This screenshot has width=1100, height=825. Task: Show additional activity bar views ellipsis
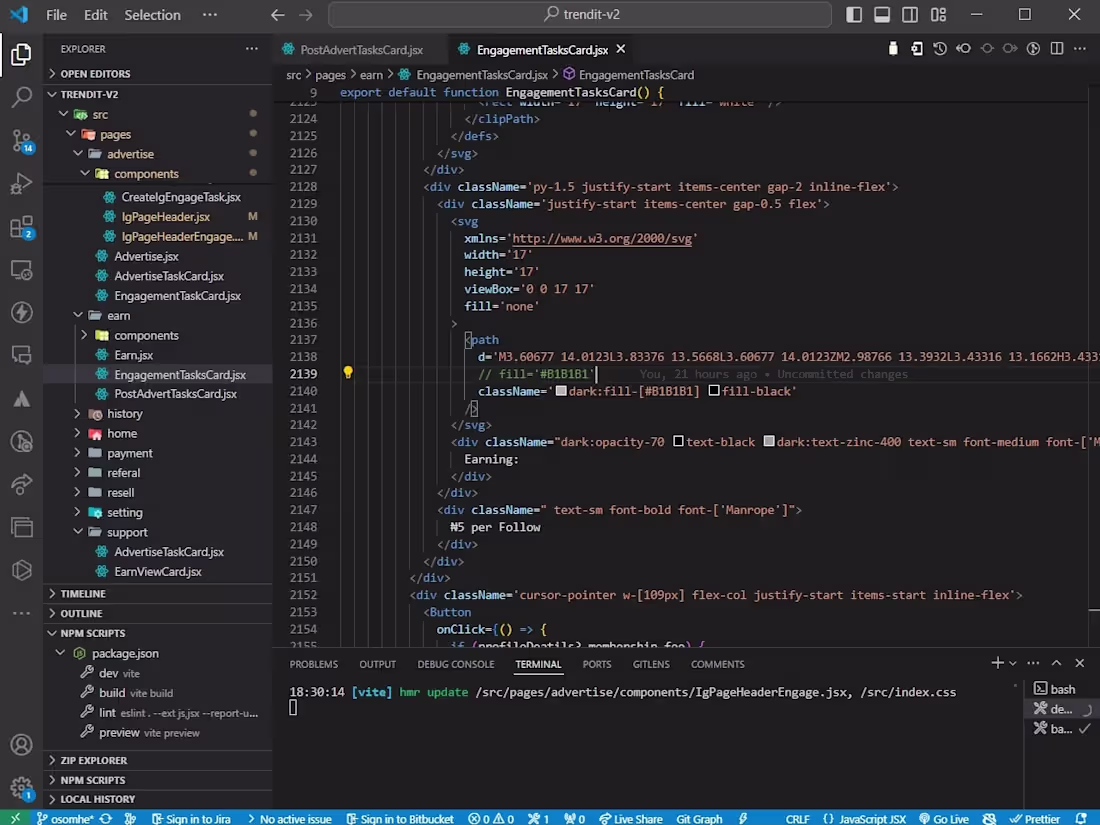pyautogui.click(x=21, y=613)
